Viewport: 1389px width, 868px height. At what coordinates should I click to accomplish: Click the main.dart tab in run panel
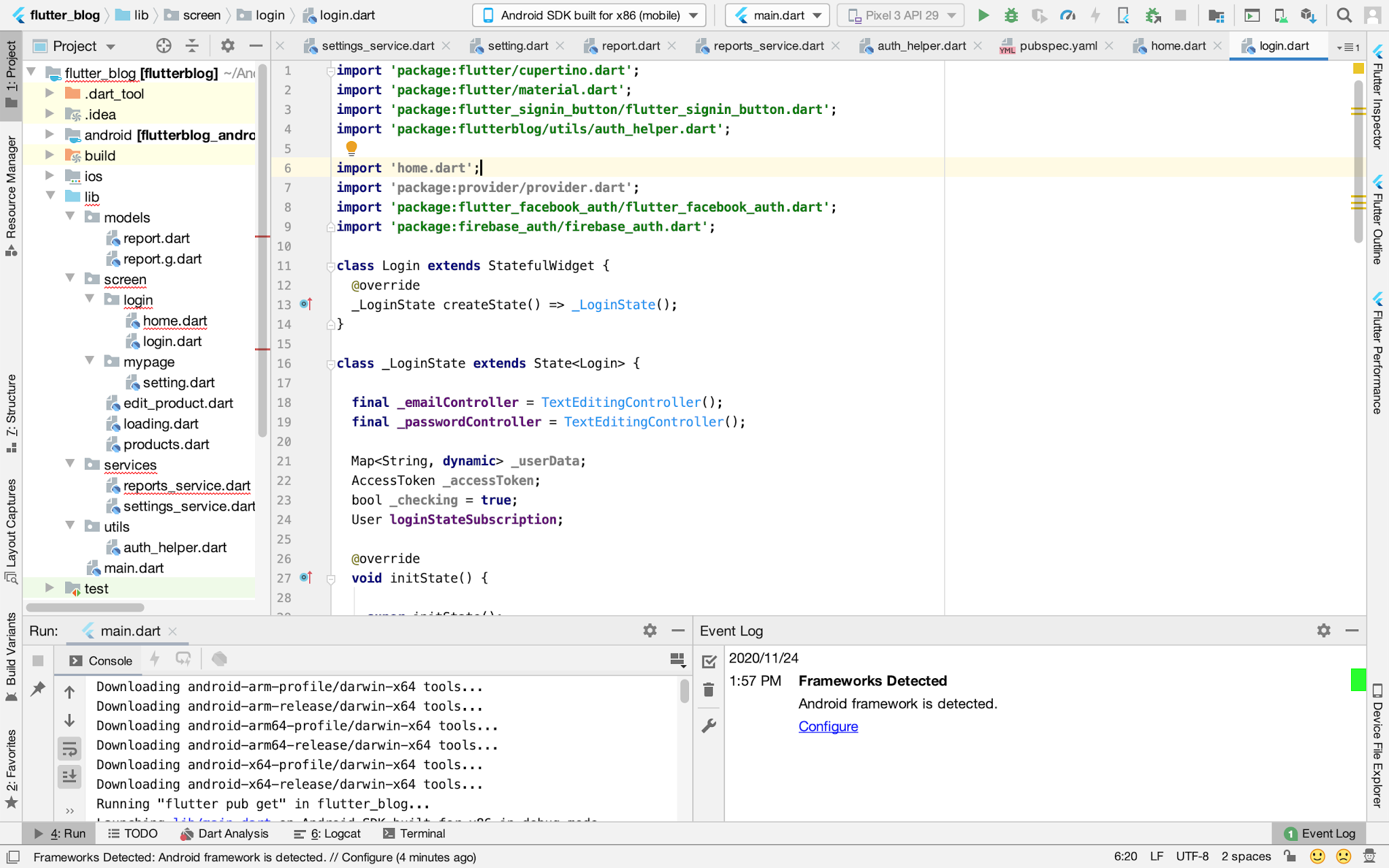tap(131, 631)
